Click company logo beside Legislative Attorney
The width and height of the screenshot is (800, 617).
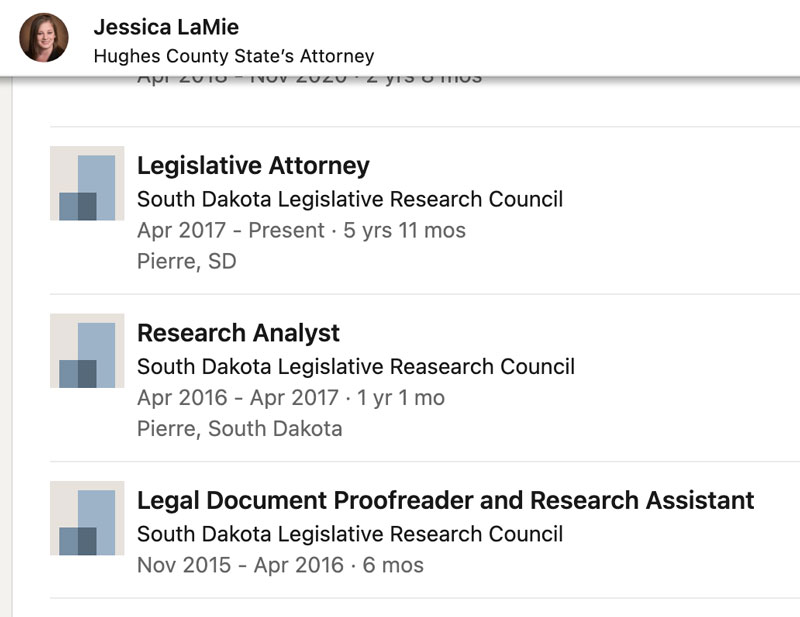point(87,183)
